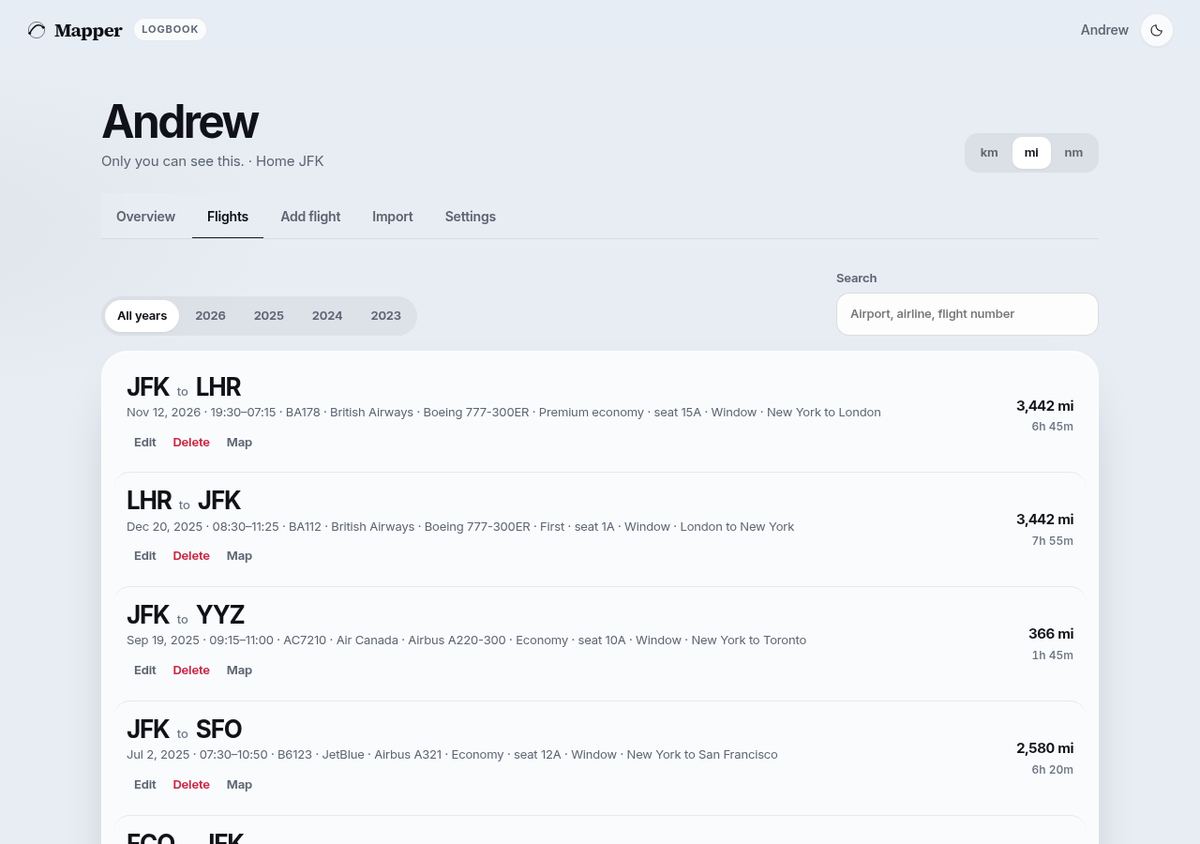
Task: Delete the JFK to YYZ flight
Action: pos(191,670)
